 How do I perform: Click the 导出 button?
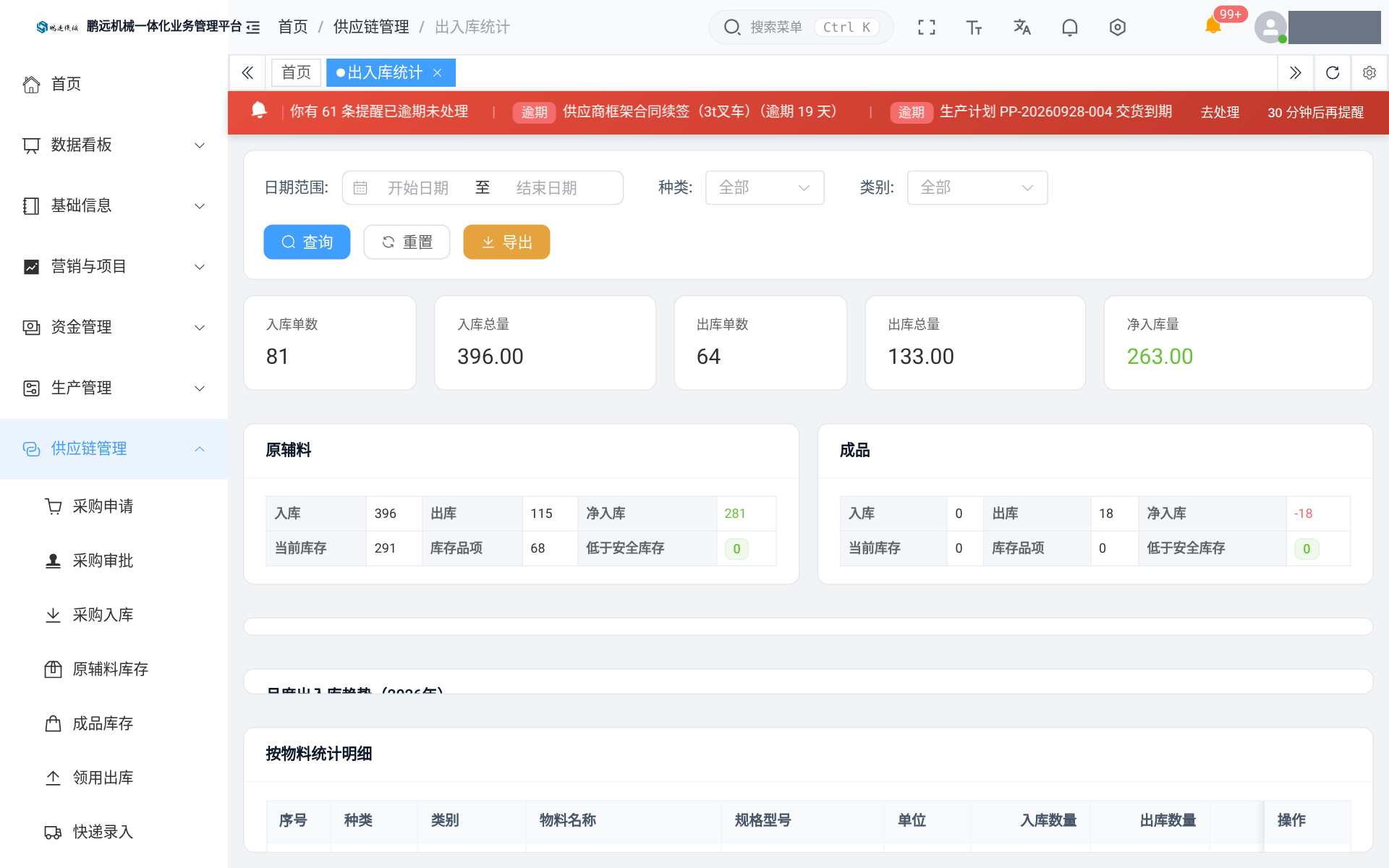[x=506, y=242]
